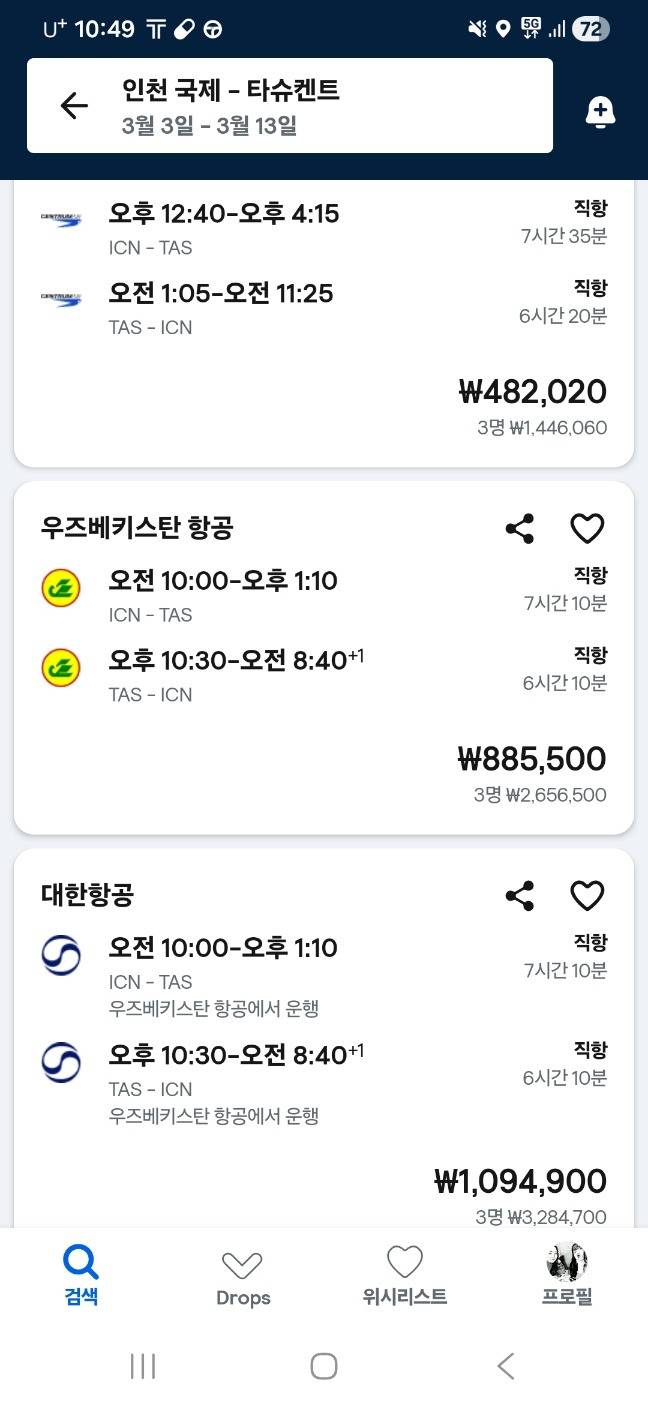Screen dimensions: 648x1404
Task: Tap Uzbekistan Airways logo on 오전 10:00 departure
Action: [x=61, y=588]
